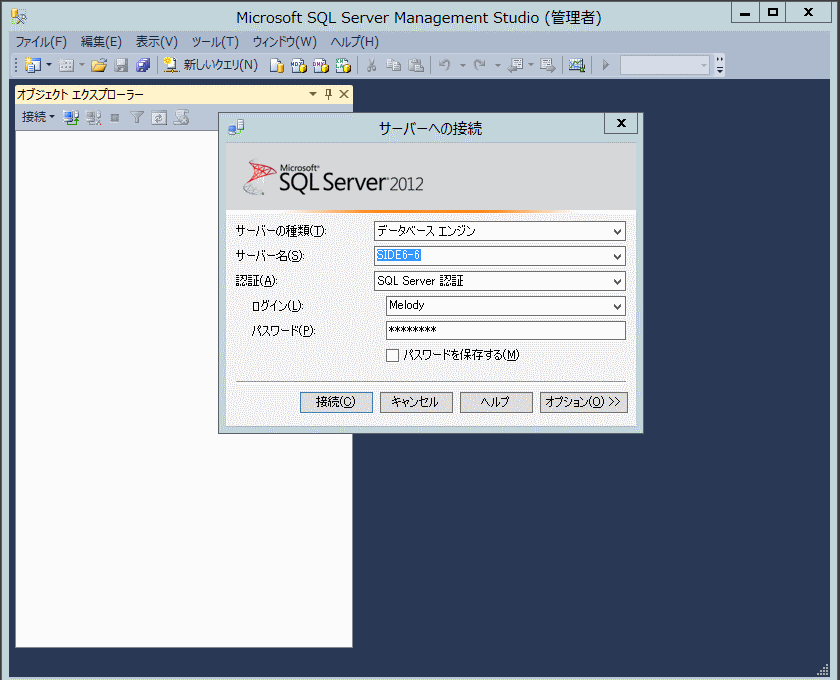The height and width of the screenshot is (680, 840).
Task: Click the DMX query icon
Action: (320, 65)
